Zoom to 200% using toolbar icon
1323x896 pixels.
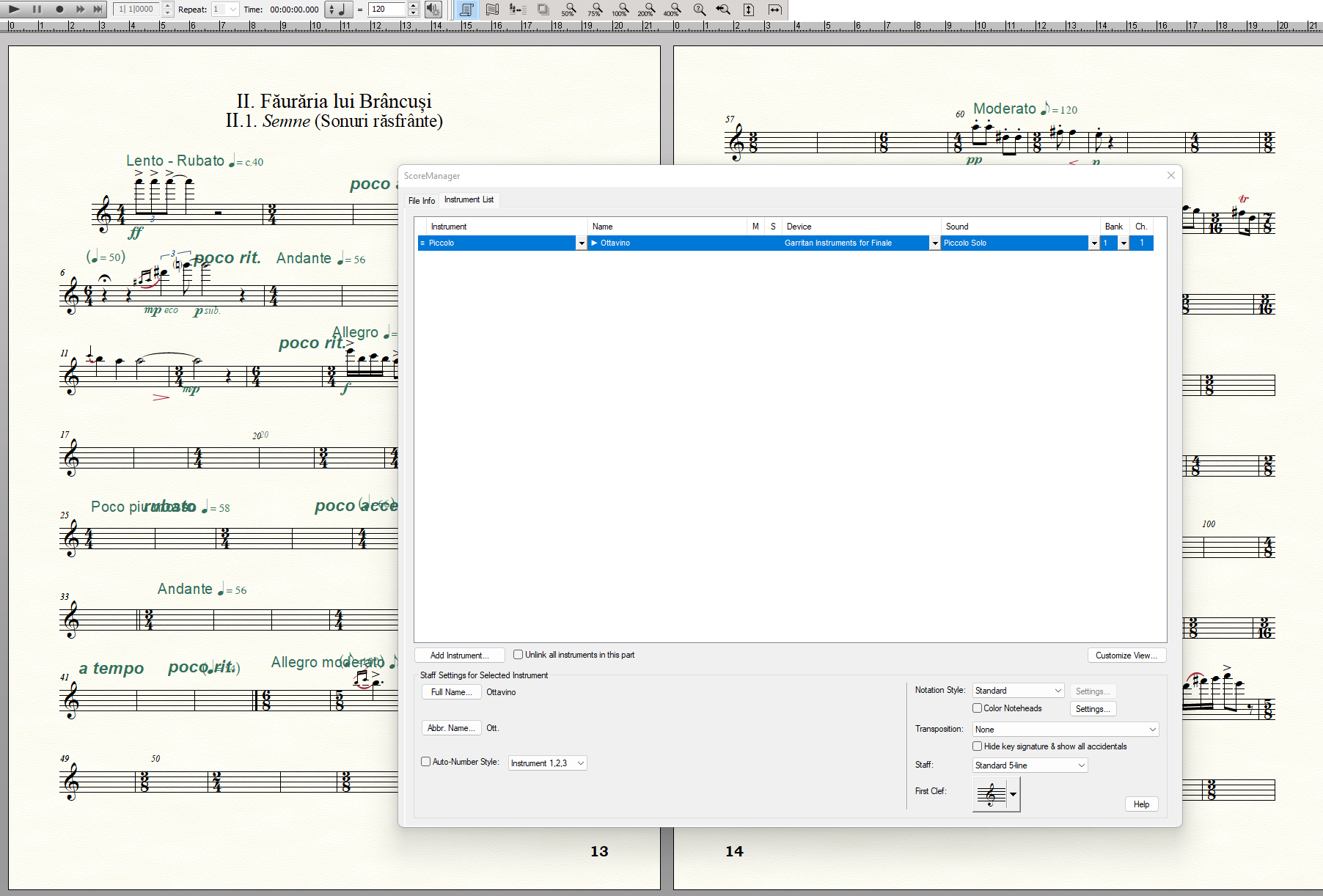coord(647,10)
